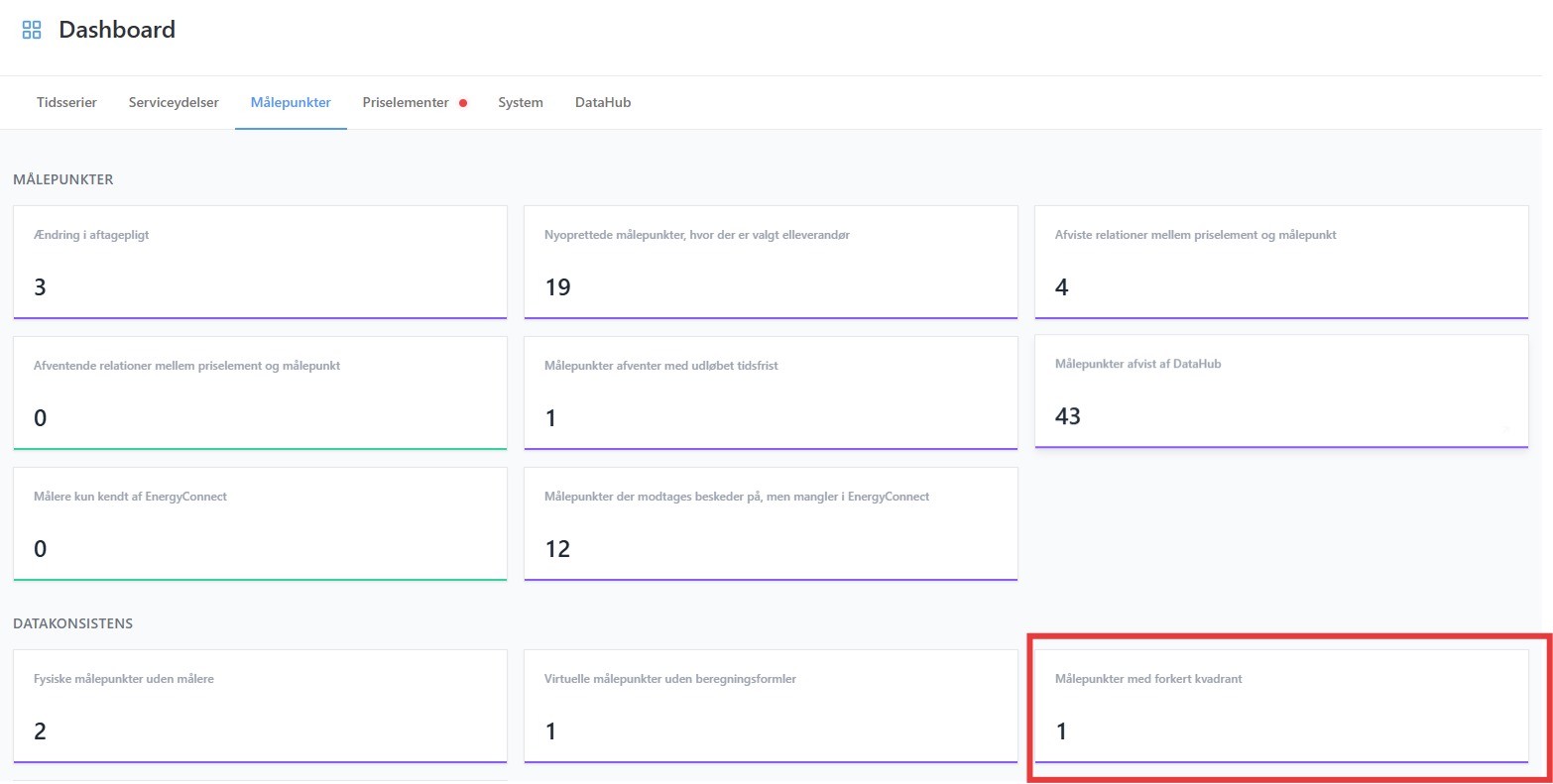Click the red dot beside Priselementer

point(463,103)
